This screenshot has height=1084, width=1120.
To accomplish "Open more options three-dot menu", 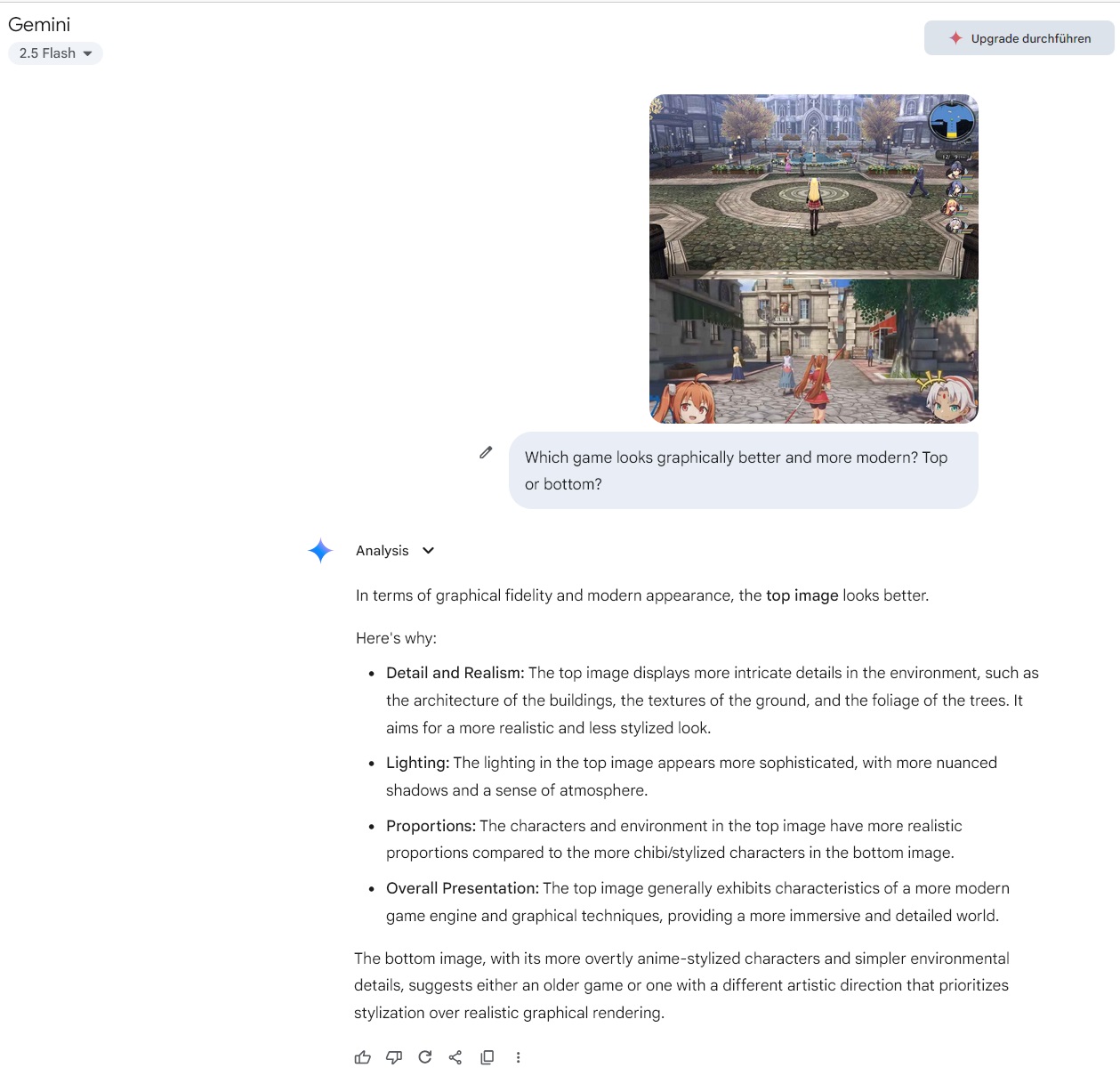I will (518, 1057).
